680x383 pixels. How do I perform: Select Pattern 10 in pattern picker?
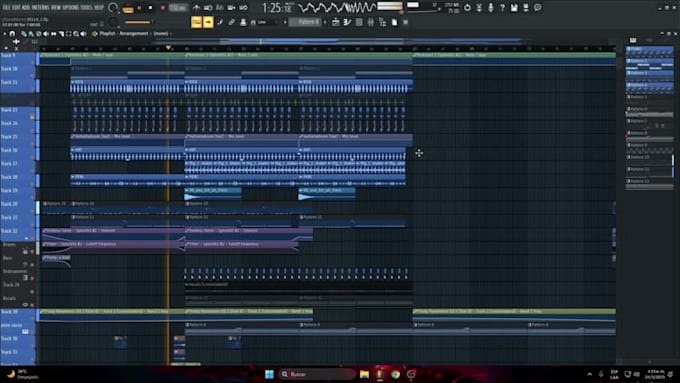[x=649, y=160]
